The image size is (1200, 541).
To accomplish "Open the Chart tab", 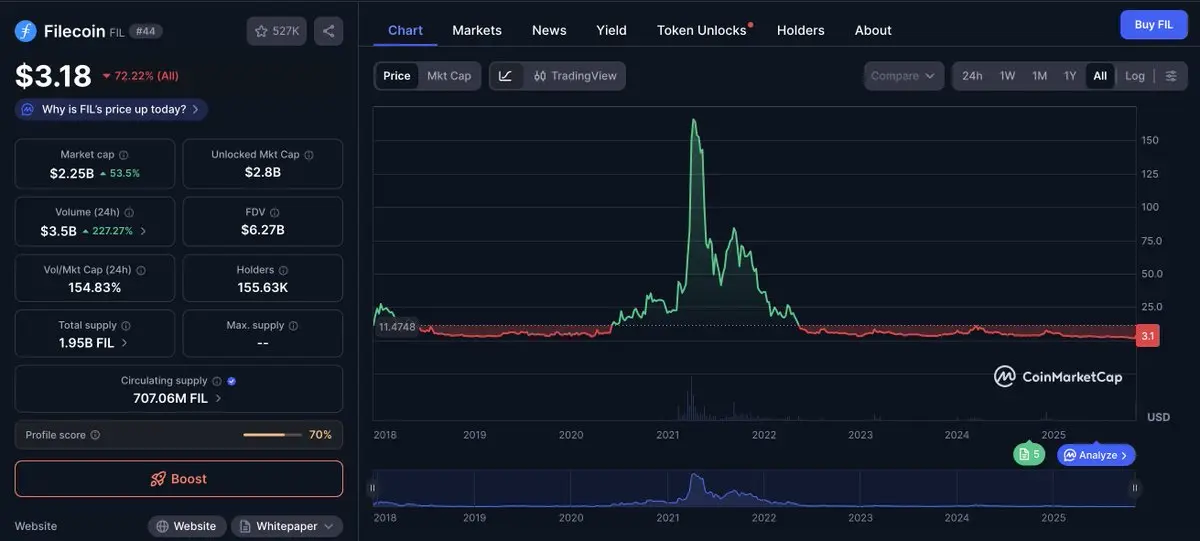I will [405, 30].
